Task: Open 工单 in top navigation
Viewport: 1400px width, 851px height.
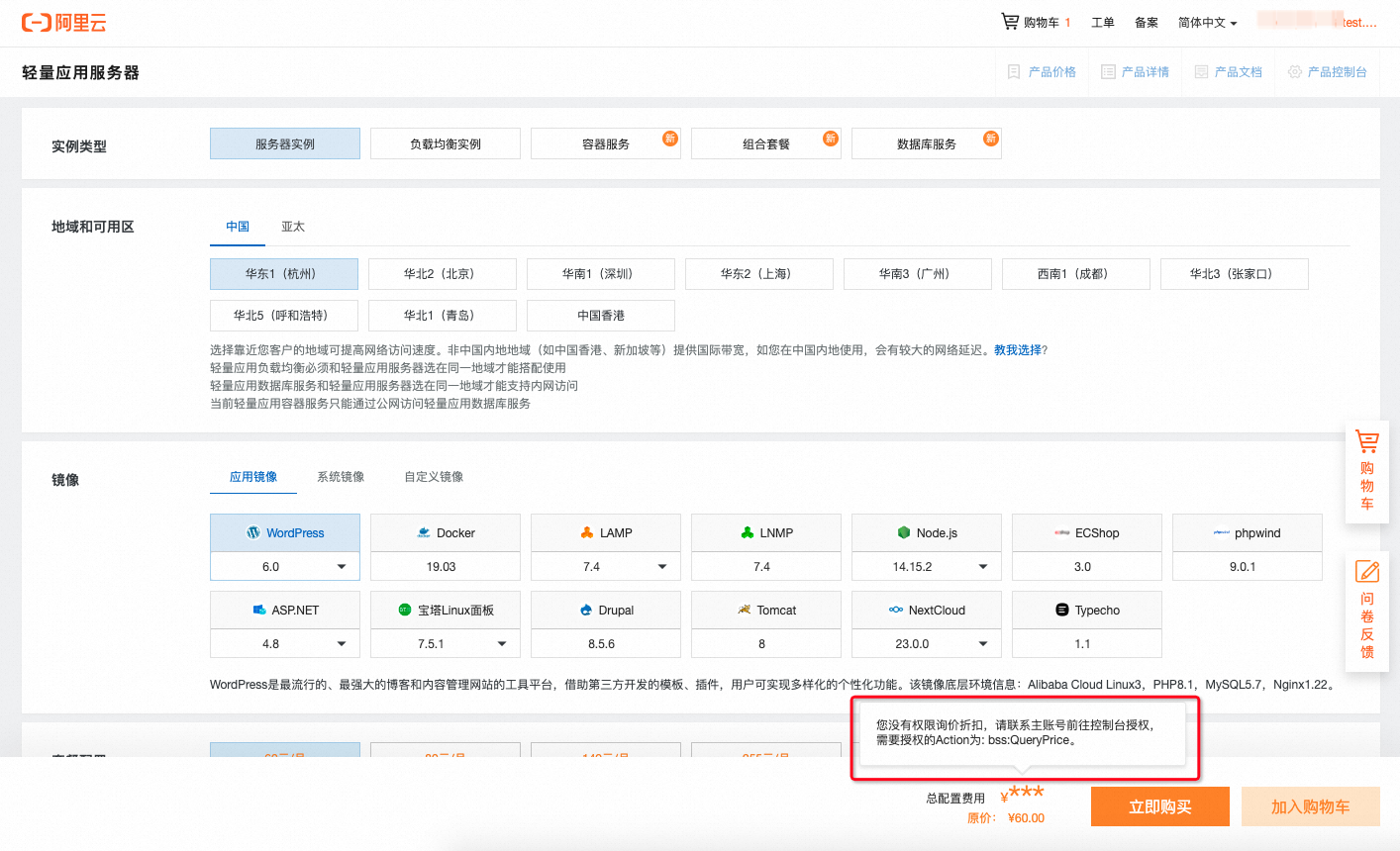Action: pos(1103,23)
